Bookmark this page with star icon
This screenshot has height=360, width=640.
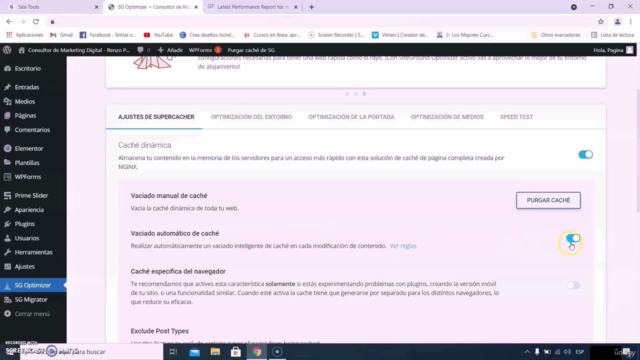click(x=601, y=22)
